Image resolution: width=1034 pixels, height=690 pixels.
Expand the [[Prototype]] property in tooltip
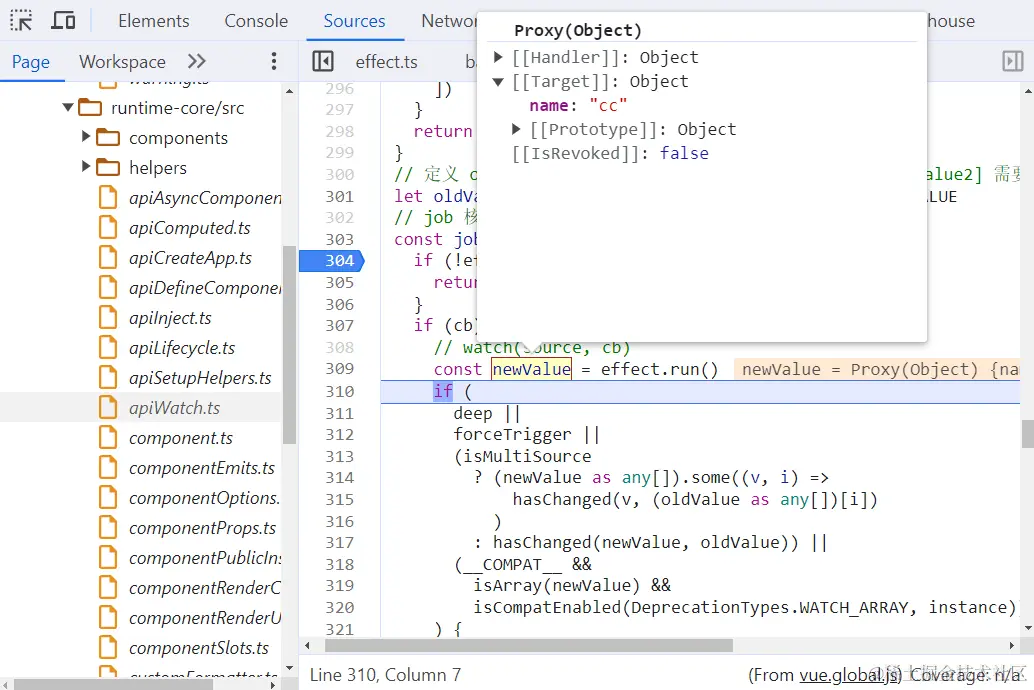(517, 129)
